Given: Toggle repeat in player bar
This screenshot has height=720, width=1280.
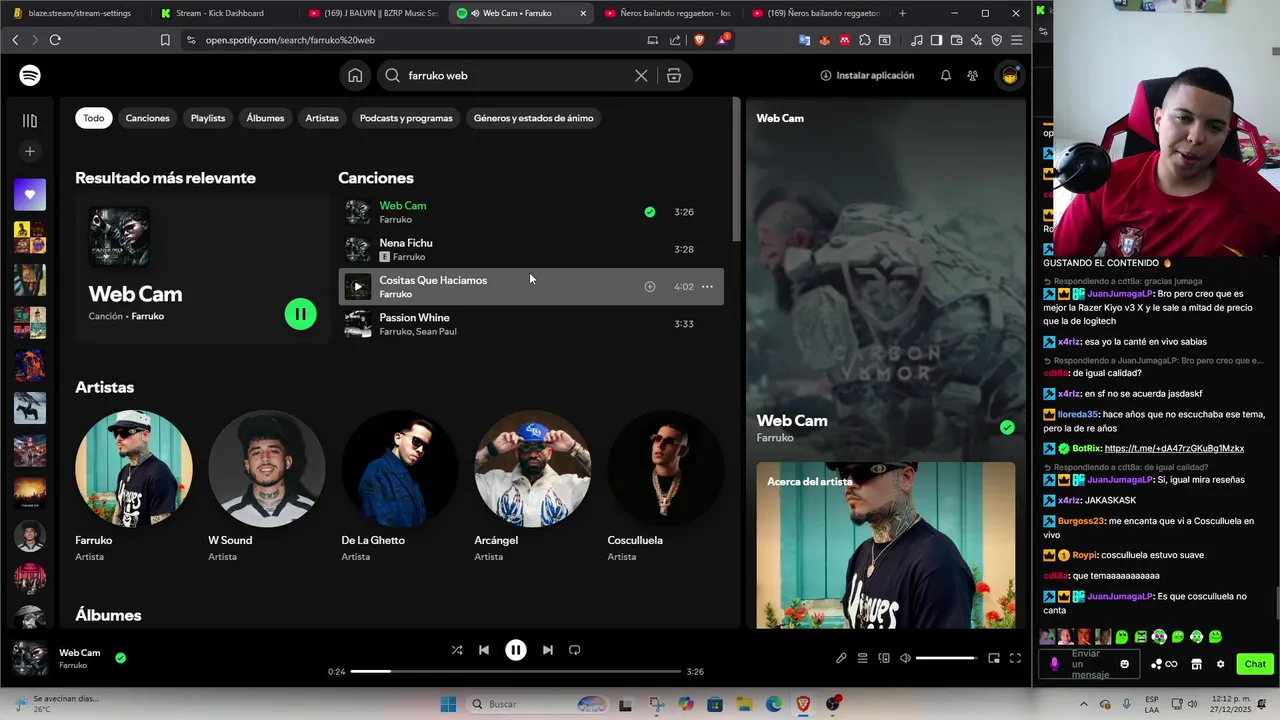Looking at the screenshot, I should point(575,650).
